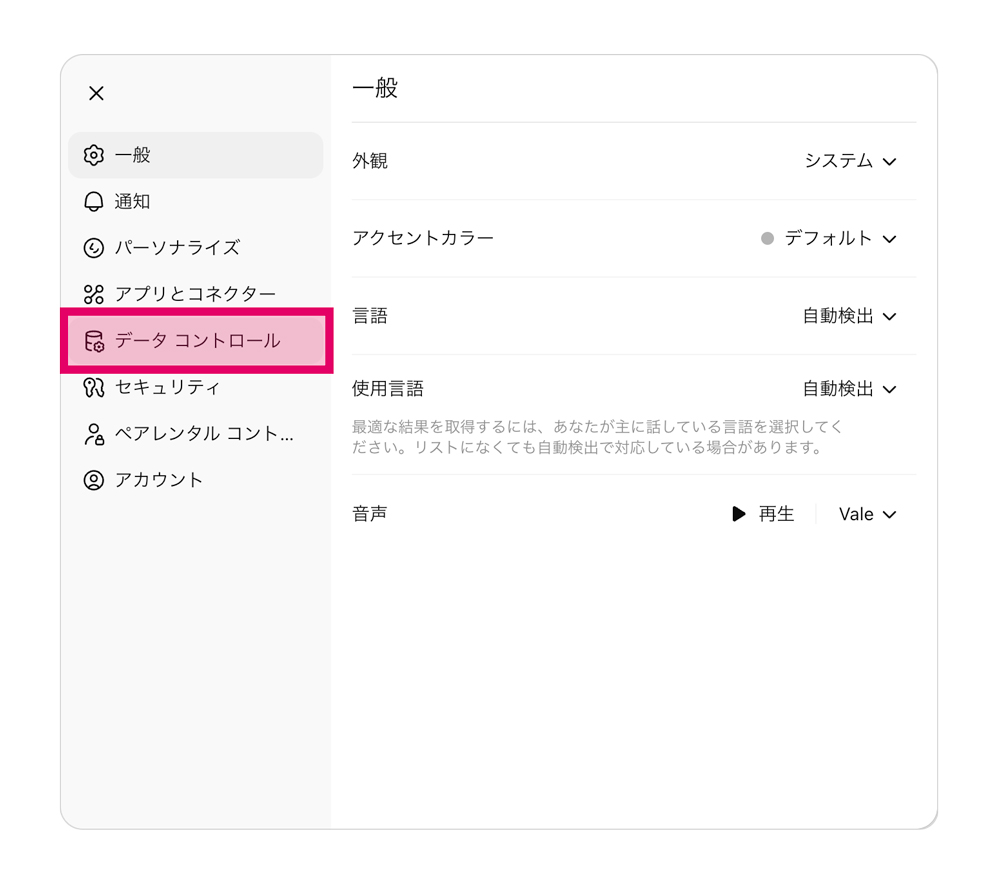The width and height of the screenshot is (1000, 887).
Task: Select the パーソナライズ sidebar icon
Action: click(94, 248)
